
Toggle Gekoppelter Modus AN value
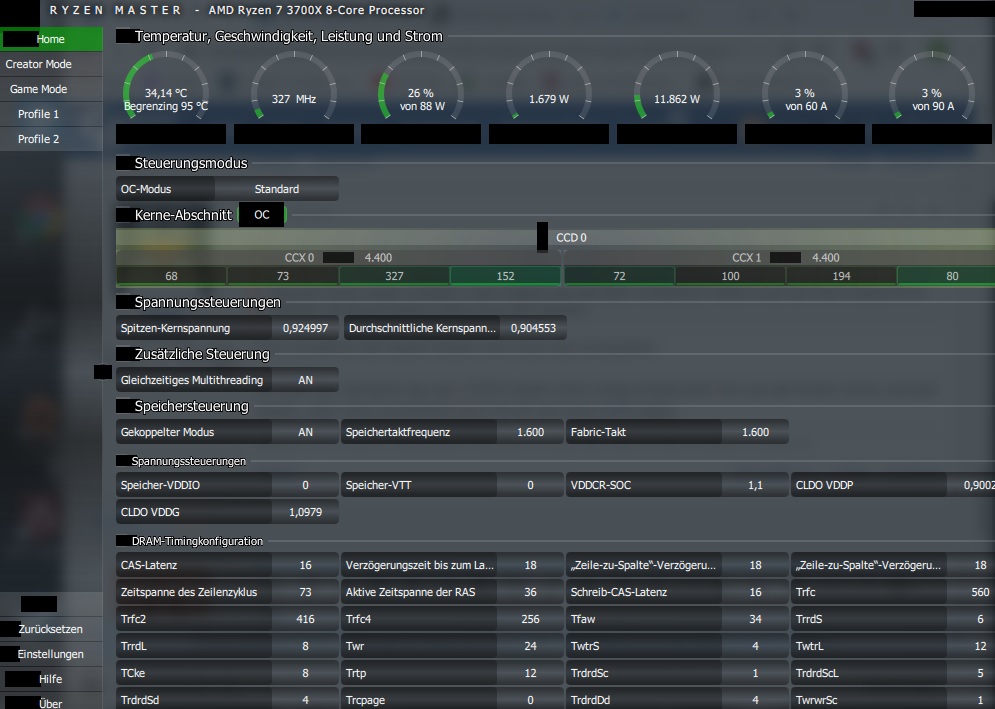tap(305, 432)
